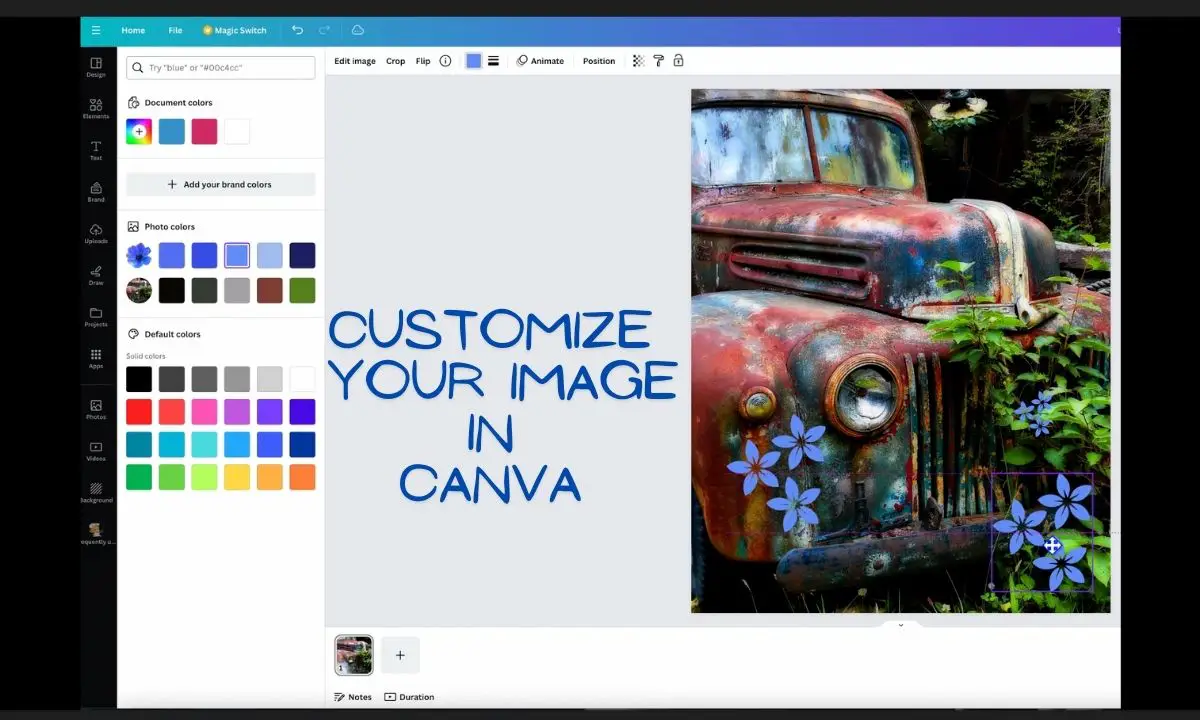Open the Photos panel
This screenshot has height=720, width=1200.
(x=96, y=409)
